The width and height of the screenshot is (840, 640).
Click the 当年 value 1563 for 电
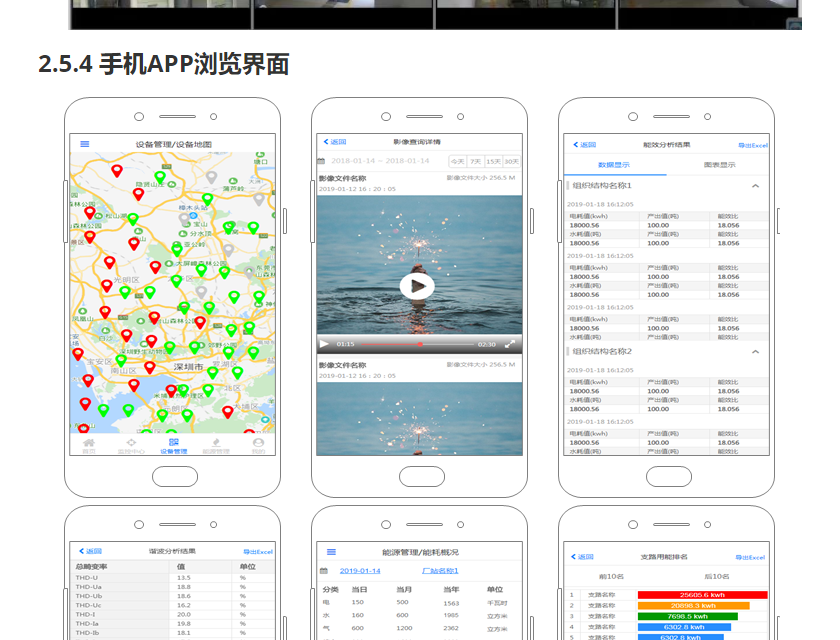point(451,603)
